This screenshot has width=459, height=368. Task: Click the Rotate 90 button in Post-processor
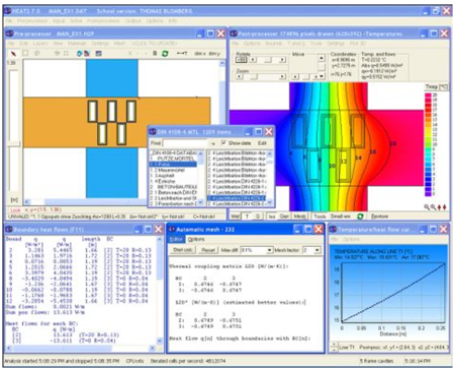(241, 60)
